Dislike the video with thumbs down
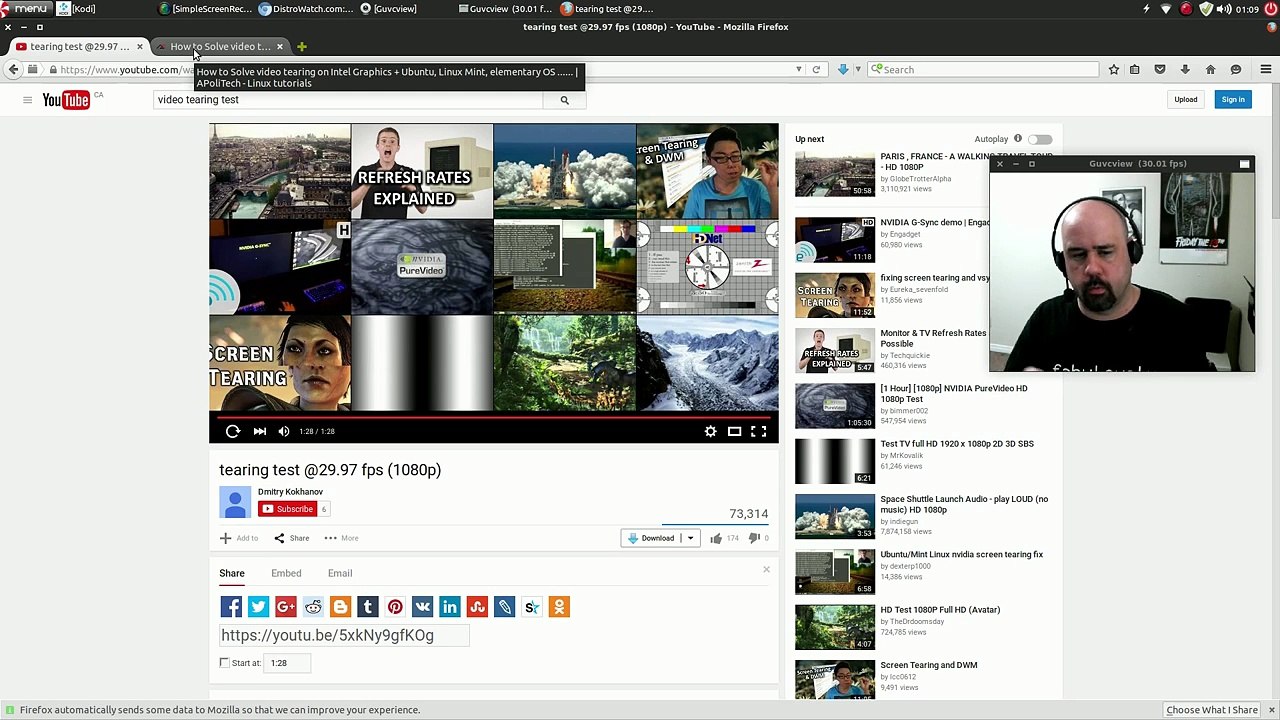 click(754, 538)
